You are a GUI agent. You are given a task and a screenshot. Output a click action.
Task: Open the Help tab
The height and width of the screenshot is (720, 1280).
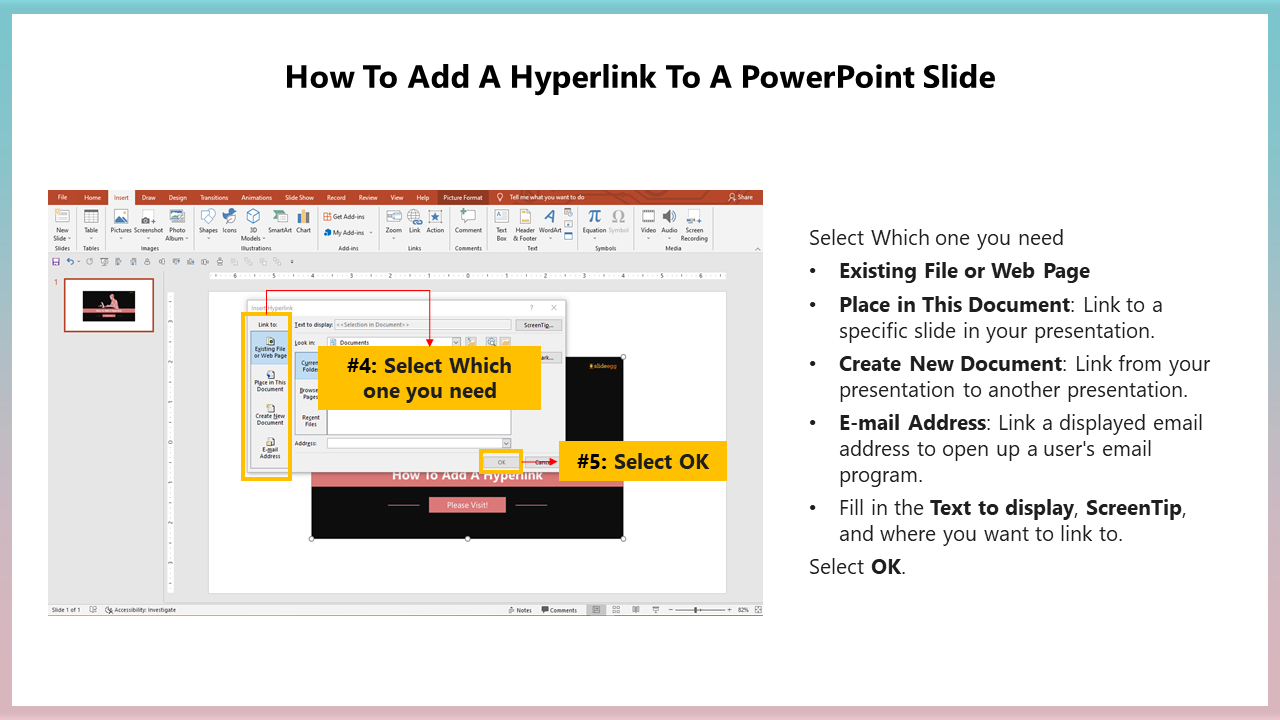pos(423,197)
